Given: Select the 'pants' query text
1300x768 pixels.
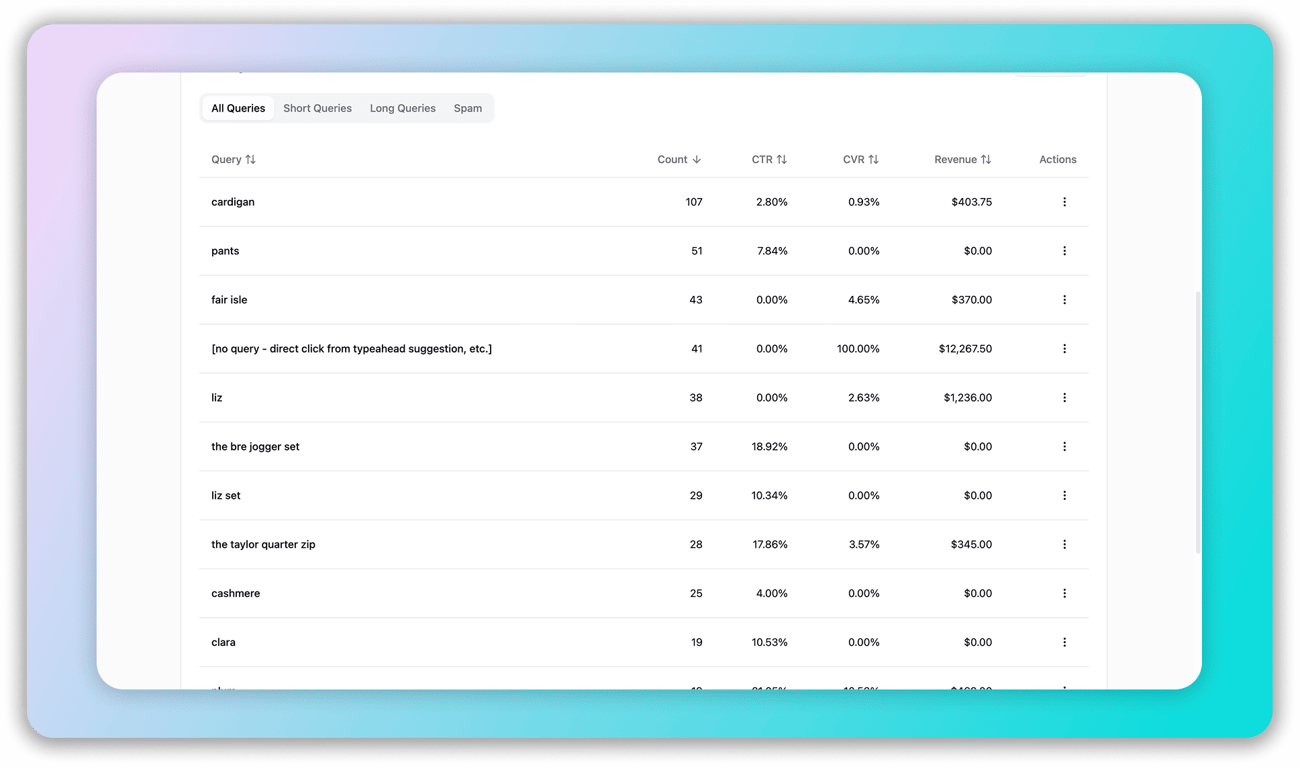Looking at the screenshot, I should click(x=225, y=251).
